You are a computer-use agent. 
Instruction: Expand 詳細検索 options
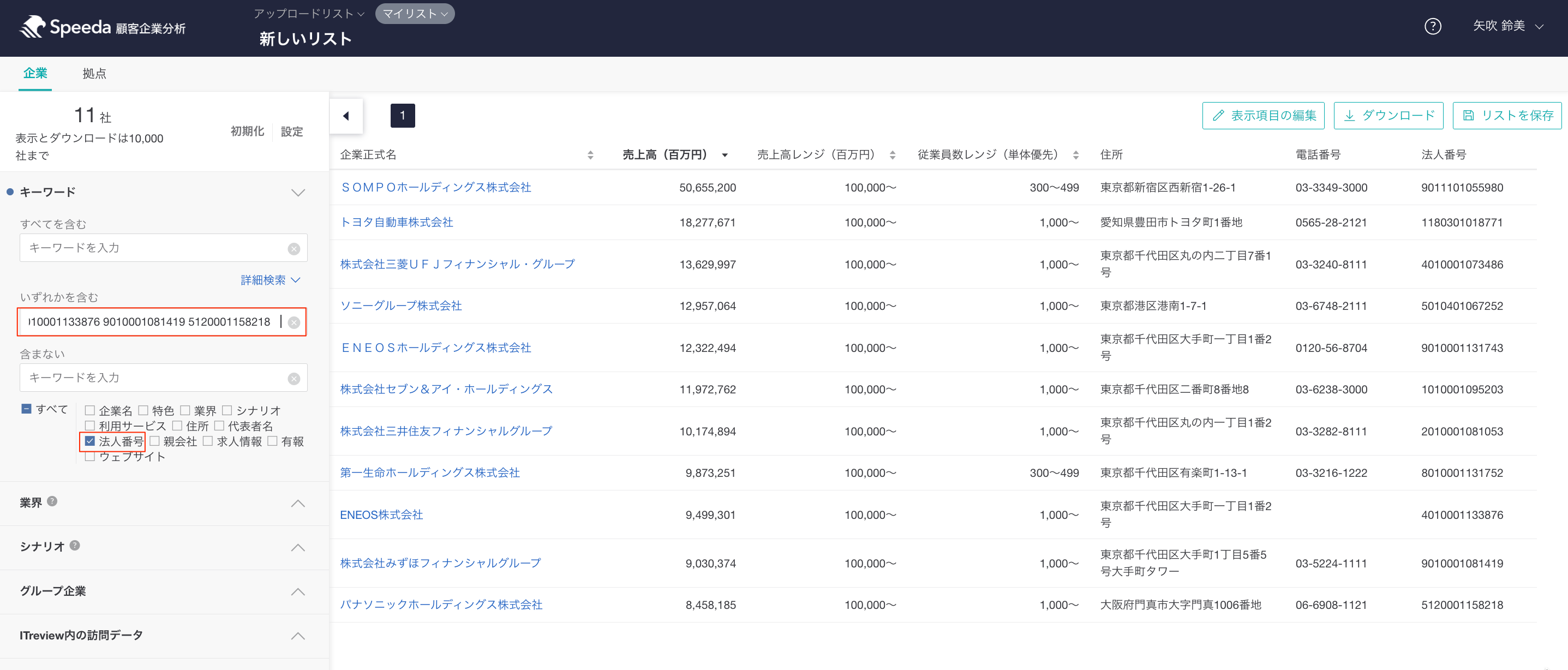[270, 280]
